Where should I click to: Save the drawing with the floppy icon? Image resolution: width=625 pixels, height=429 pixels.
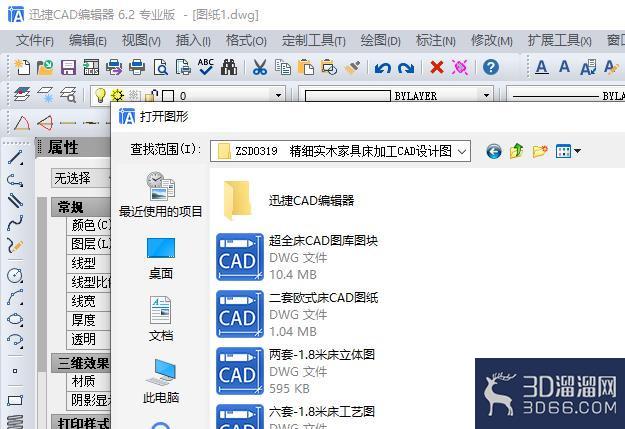click(68, 67)
